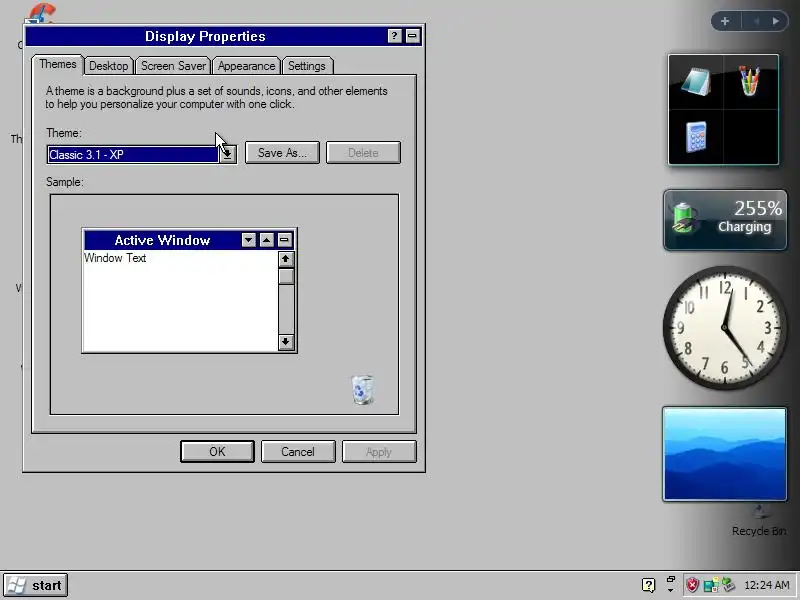Switch to the Desktop tab
The image size is (800, 600).
(x=109, y=66)
